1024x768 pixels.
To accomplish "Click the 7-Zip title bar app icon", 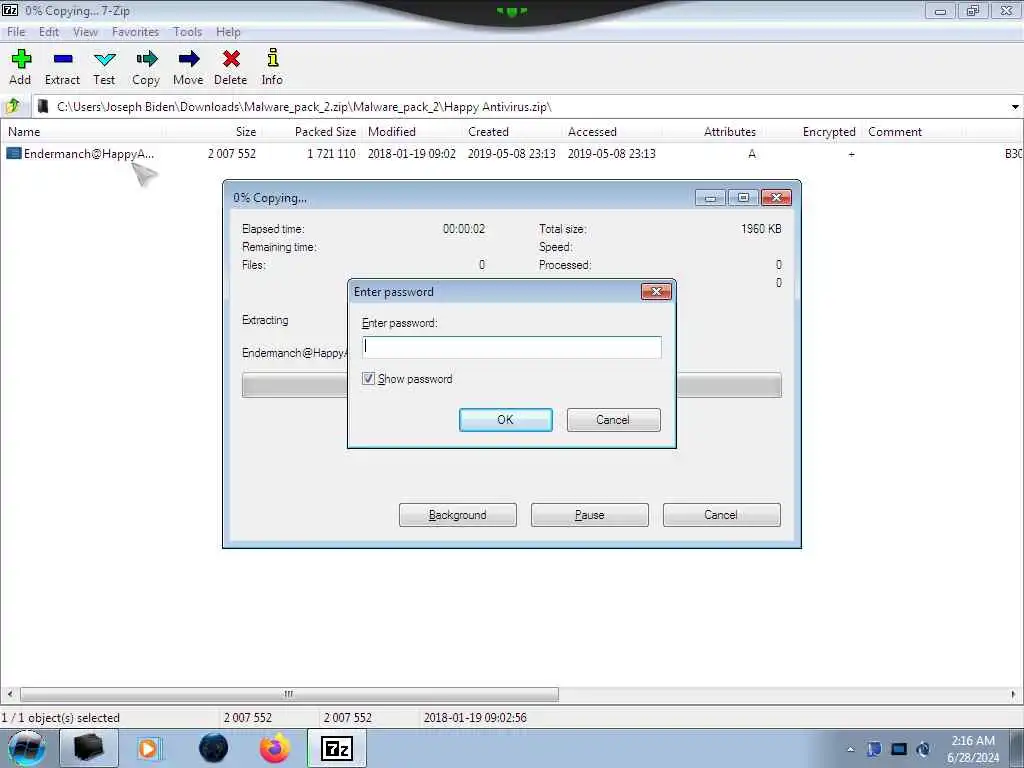I will [10, 10].
